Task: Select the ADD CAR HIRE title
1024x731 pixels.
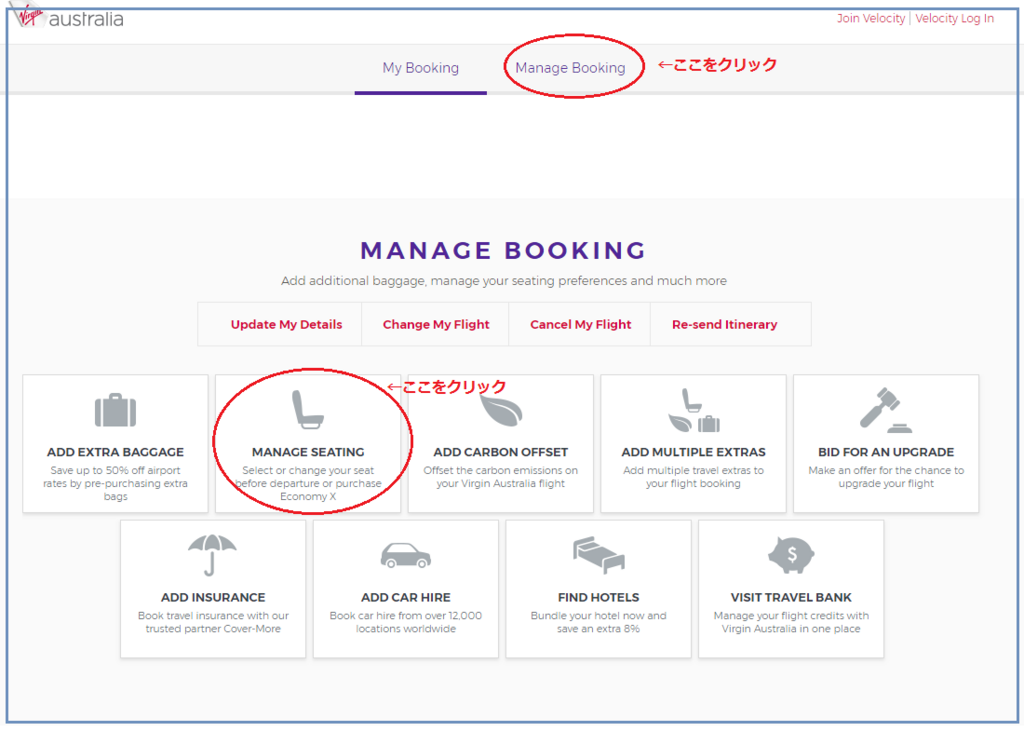Action: (x=406, y=598)
